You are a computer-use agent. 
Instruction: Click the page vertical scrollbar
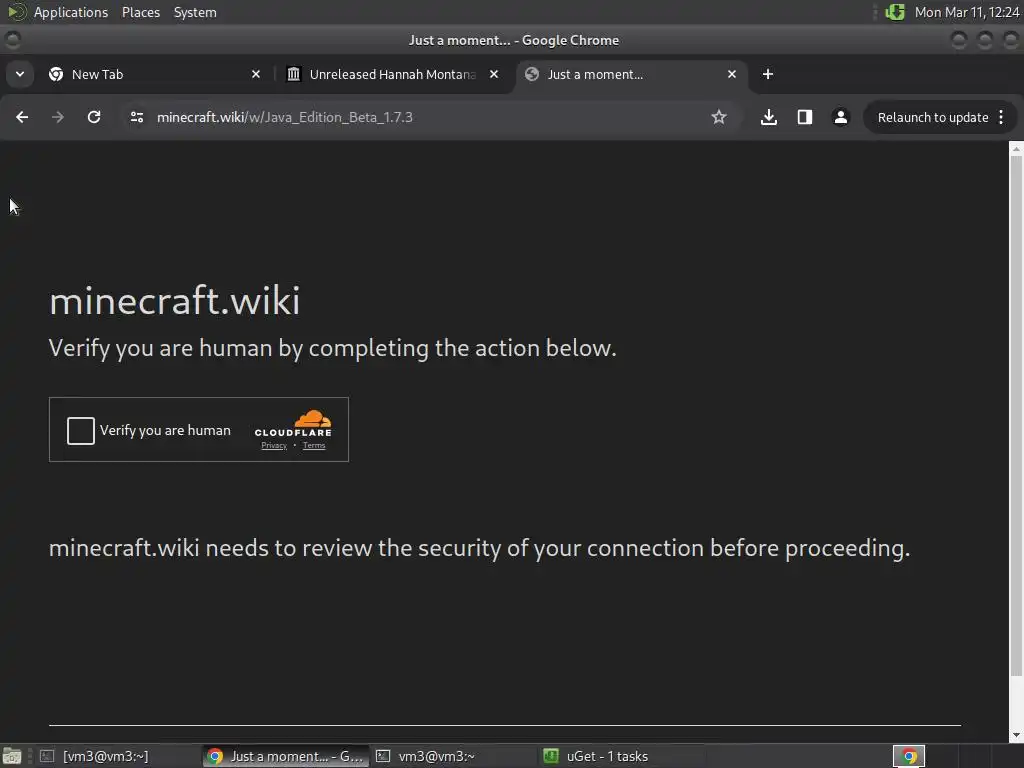(1016, 417)
